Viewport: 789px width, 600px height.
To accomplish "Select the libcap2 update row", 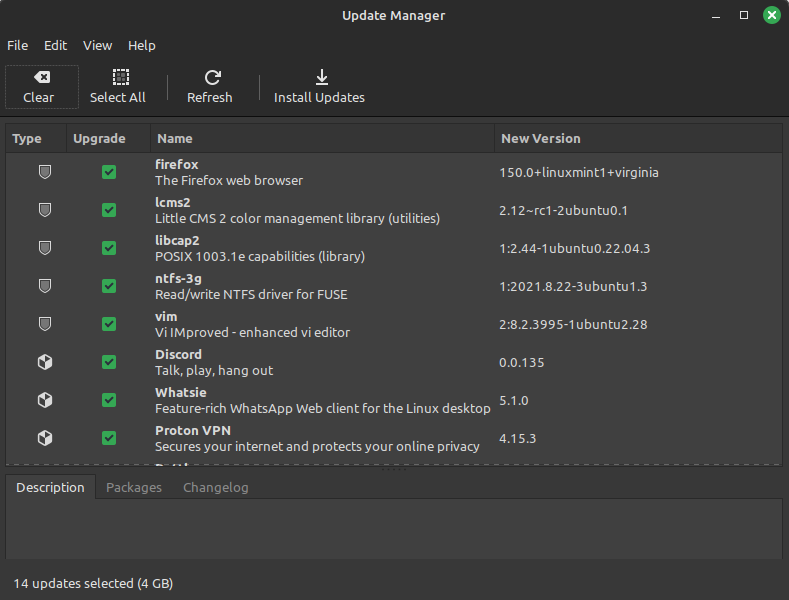I will (x=320, y=248).
